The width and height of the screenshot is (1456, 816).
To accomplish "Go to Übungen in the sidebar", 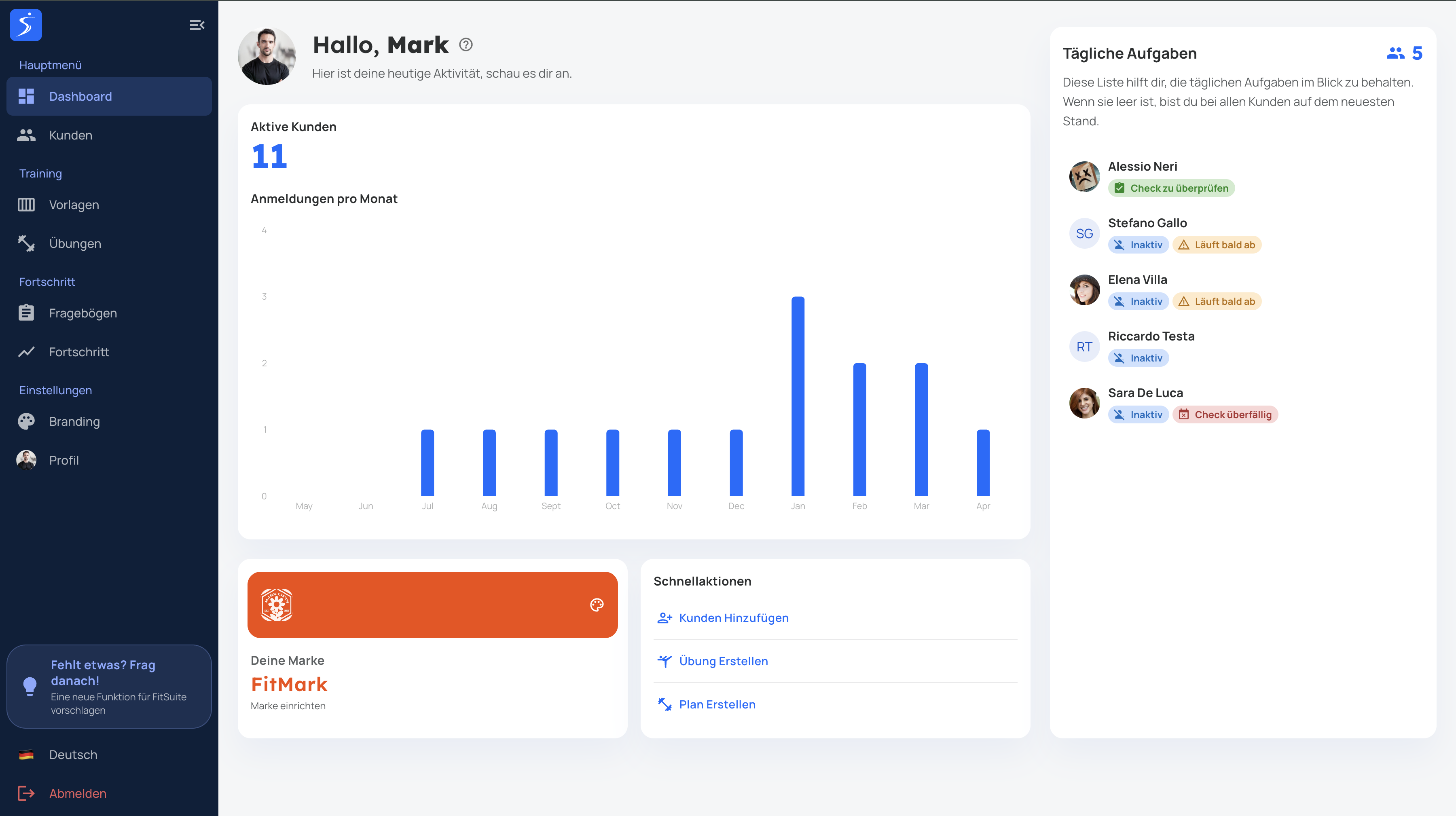I will click(x=109, y=243).
